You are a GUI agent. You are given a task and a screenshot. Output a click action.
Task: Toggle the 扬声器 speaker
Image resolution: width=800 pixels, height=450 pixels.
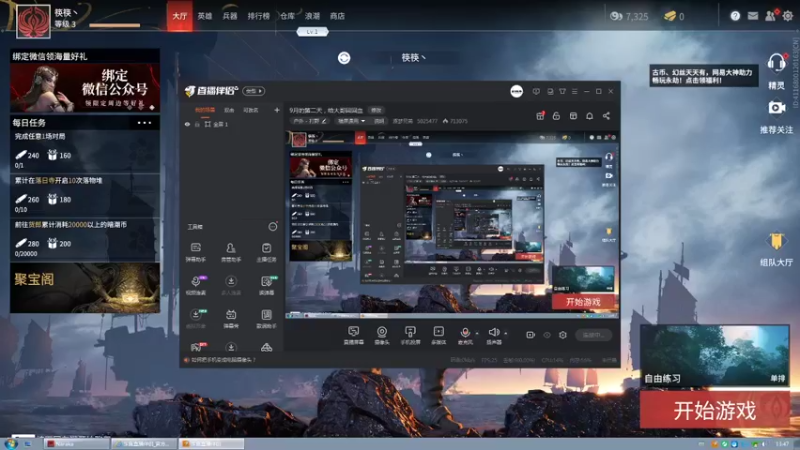pyautogui.click(x=493, y=336)
